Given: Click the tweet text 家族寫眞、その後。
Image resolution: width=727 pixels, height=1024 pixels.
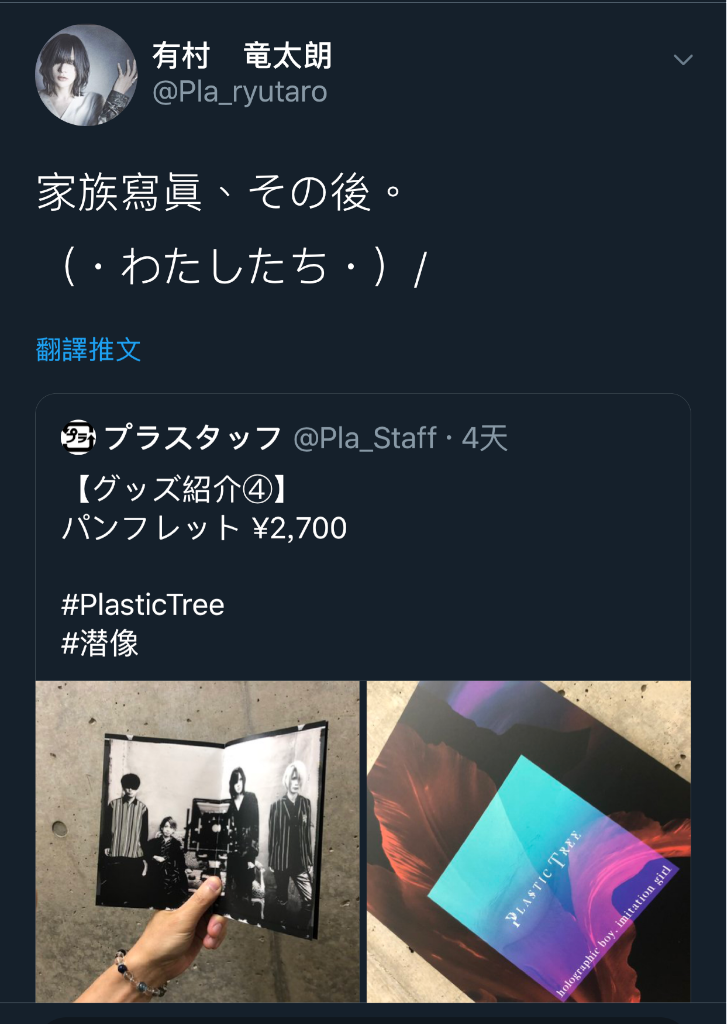Looking at the screenshot, I should (219, 193).
